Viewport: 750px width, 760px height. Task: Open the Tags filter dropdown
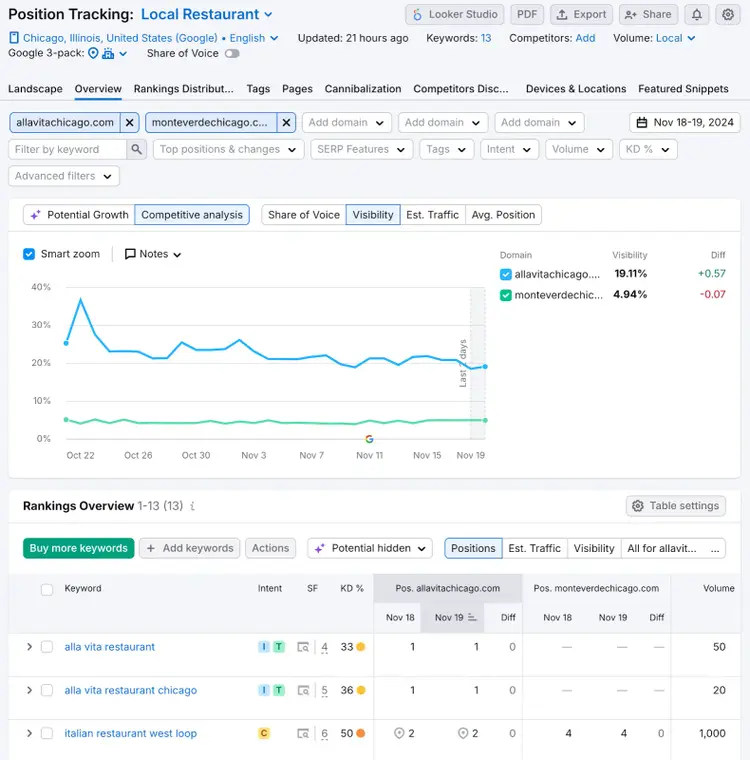click(447, 149)
